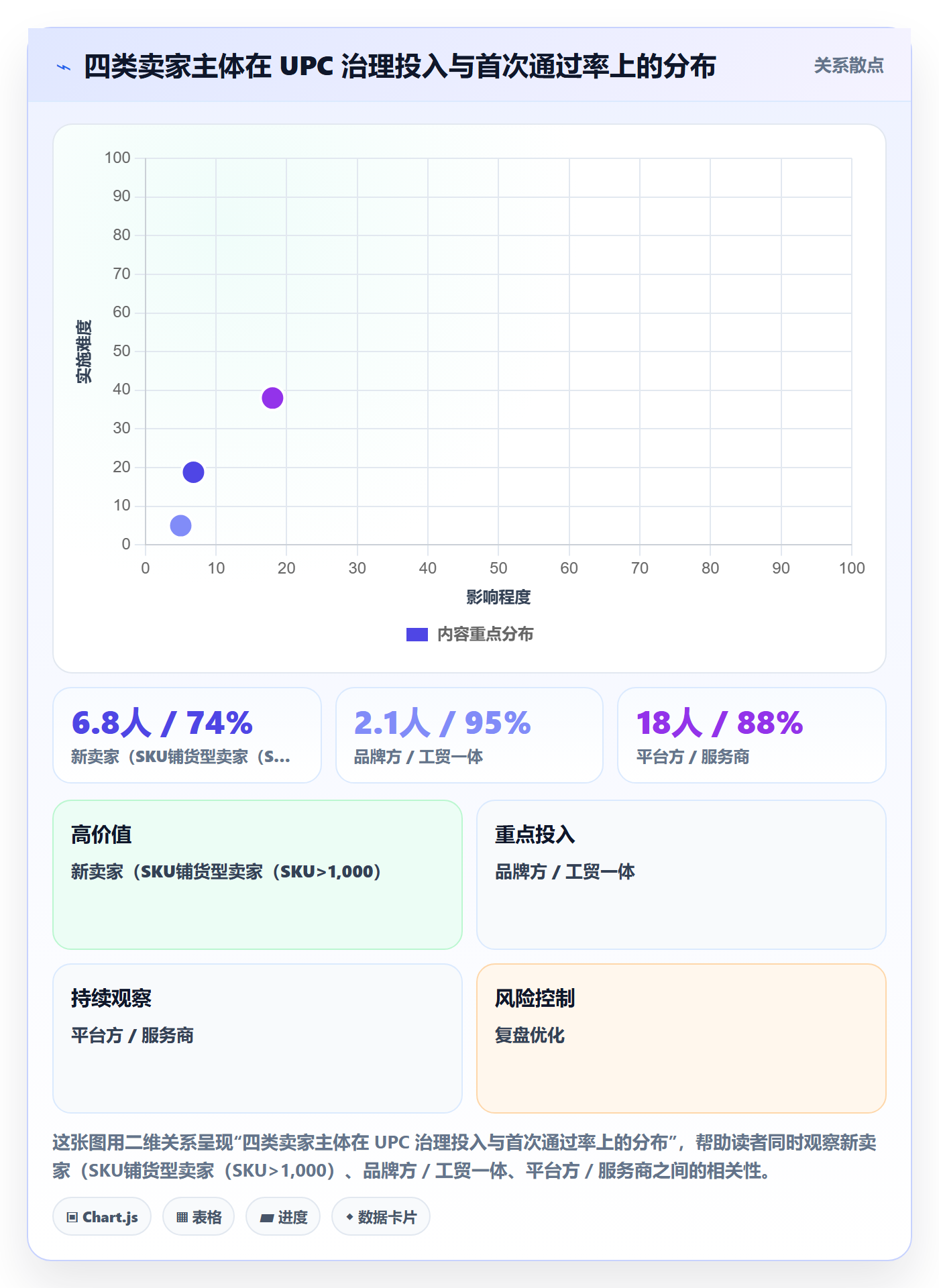Select the 18人 / 88% stat card
Screen dimensions: 939x1288
751,735
